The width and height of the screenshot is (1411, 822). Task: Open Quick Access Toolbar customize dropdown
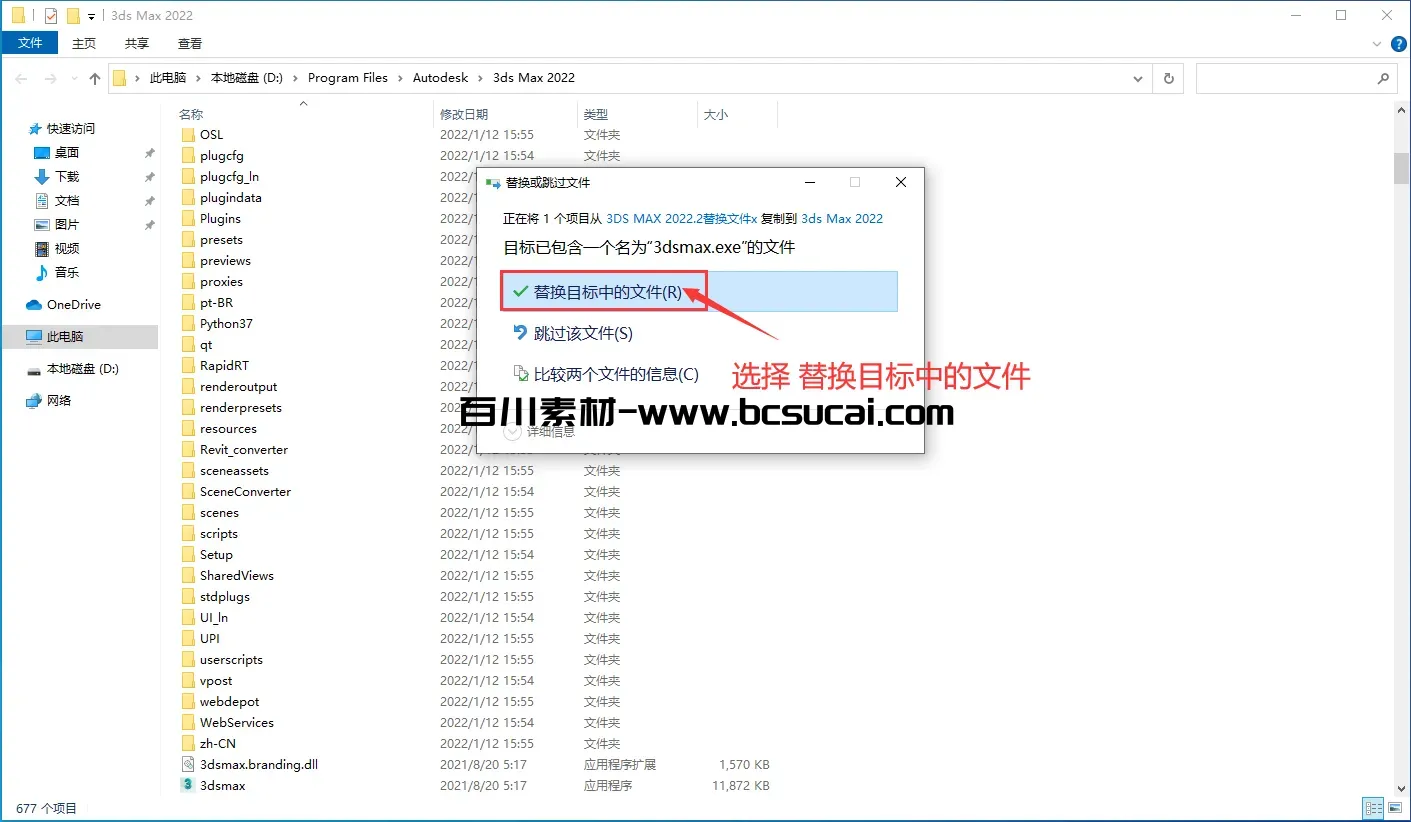click(x=92, y=16)
